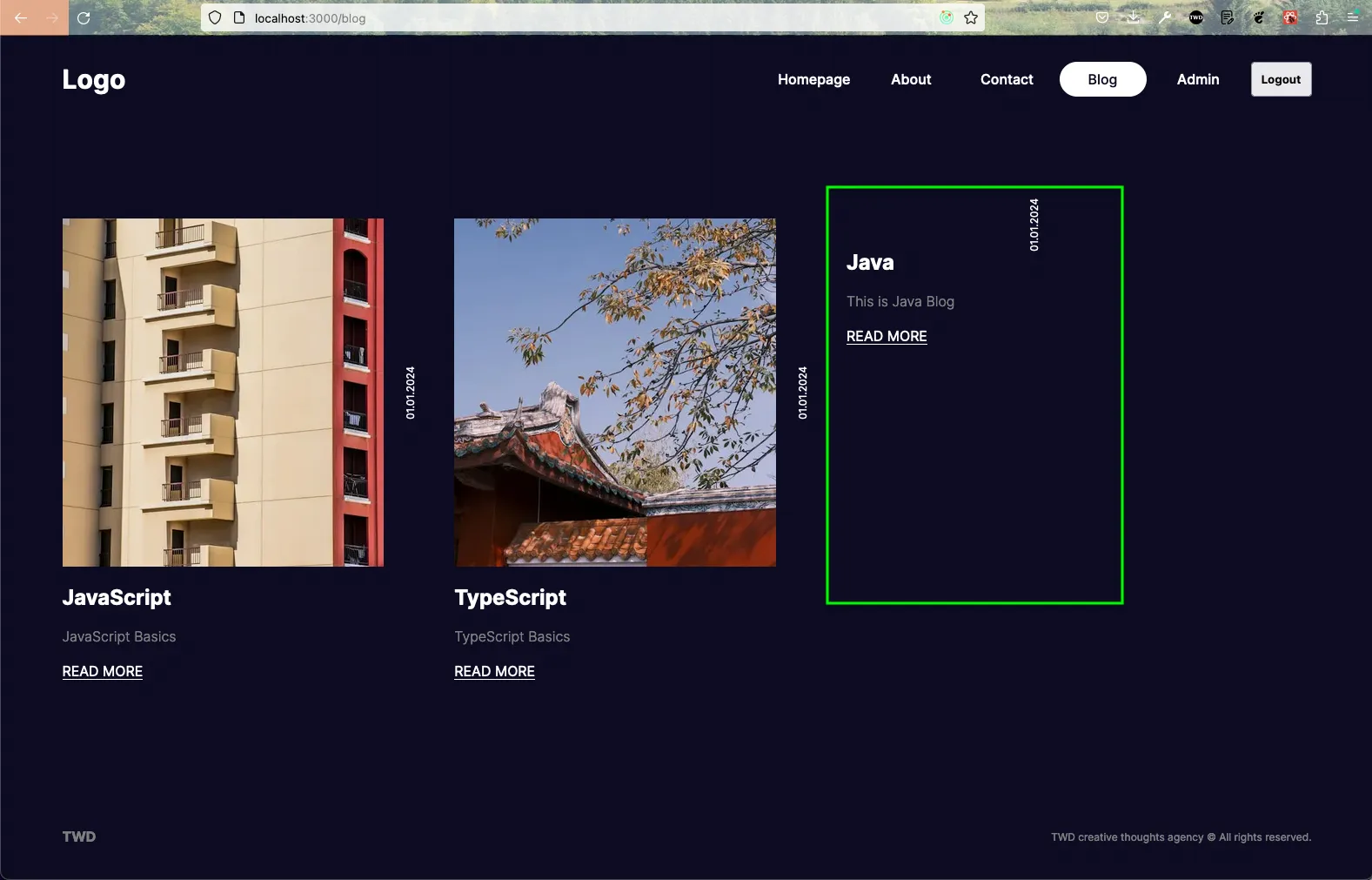1372x880 pixels.
Task: Click READ MORE under This is Java Blog
Action: click(887, 336)
